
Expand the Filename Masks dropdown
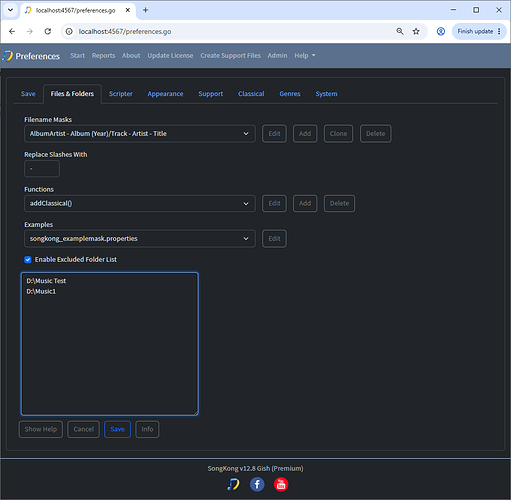[x=140, y=134]
